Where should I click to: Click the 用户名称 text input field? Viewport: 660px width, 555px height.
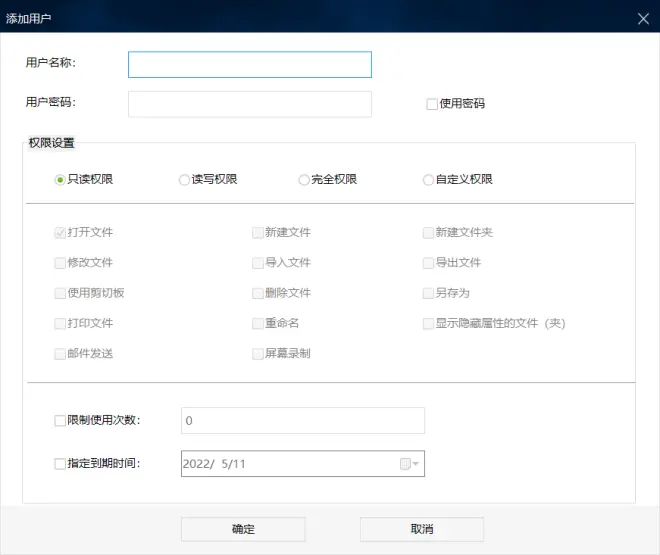click(250, 64)
